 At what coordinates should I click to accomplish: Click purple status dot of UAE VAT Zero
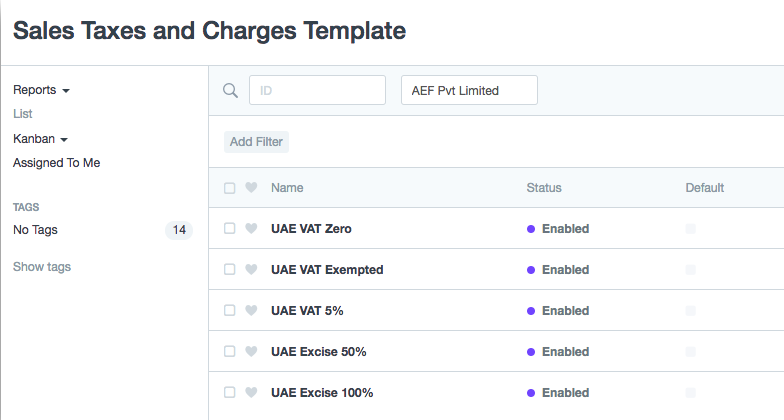click(x=531, y=229)
